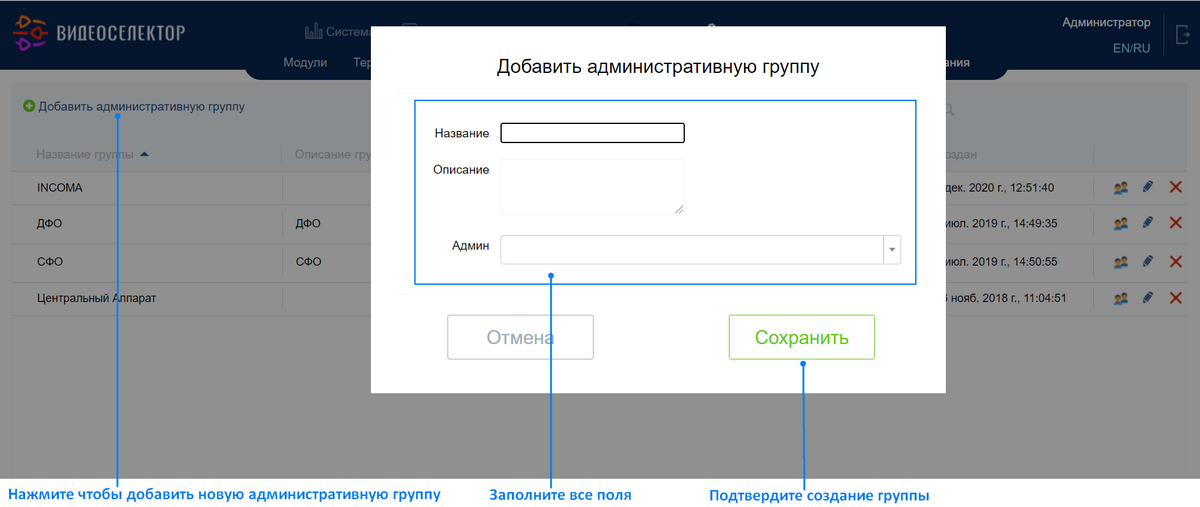
Task: Switch language via EN/RU
Action: click(x=1131, y=48)
